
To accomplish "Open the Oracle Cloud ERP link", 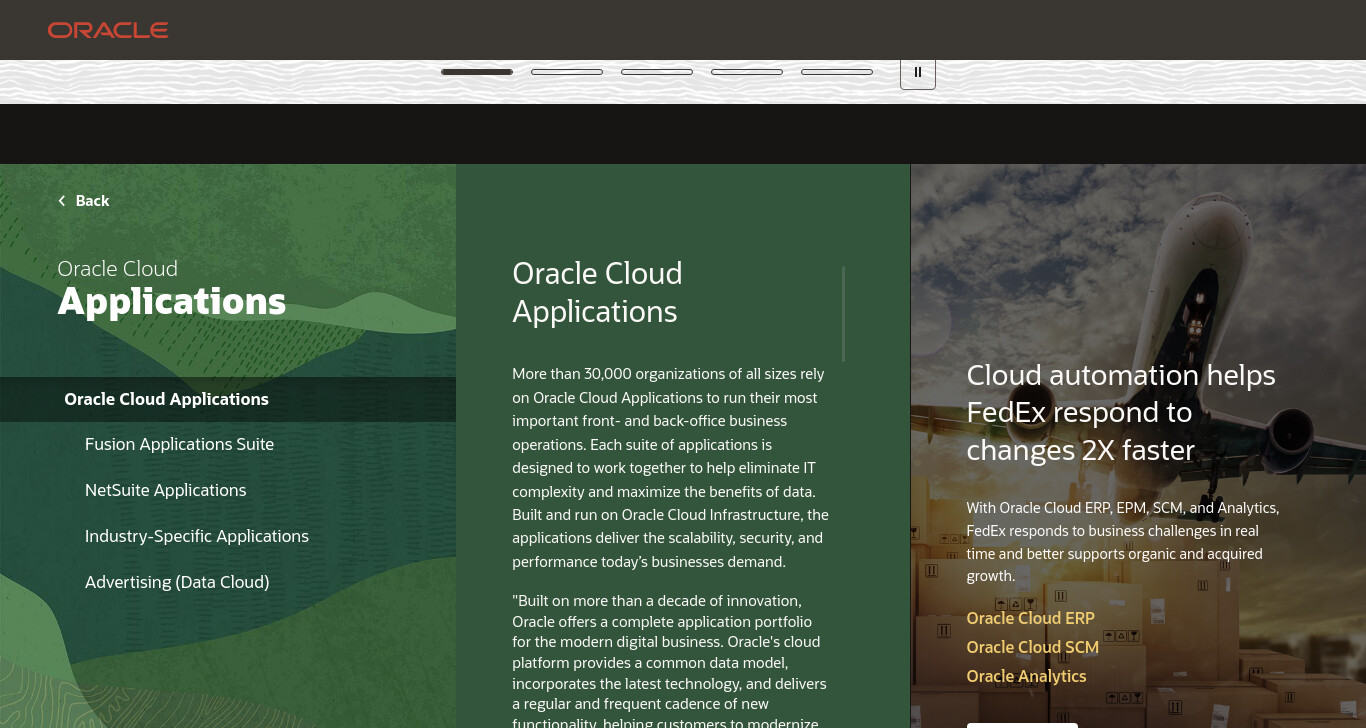I will tap(1031, 618).
